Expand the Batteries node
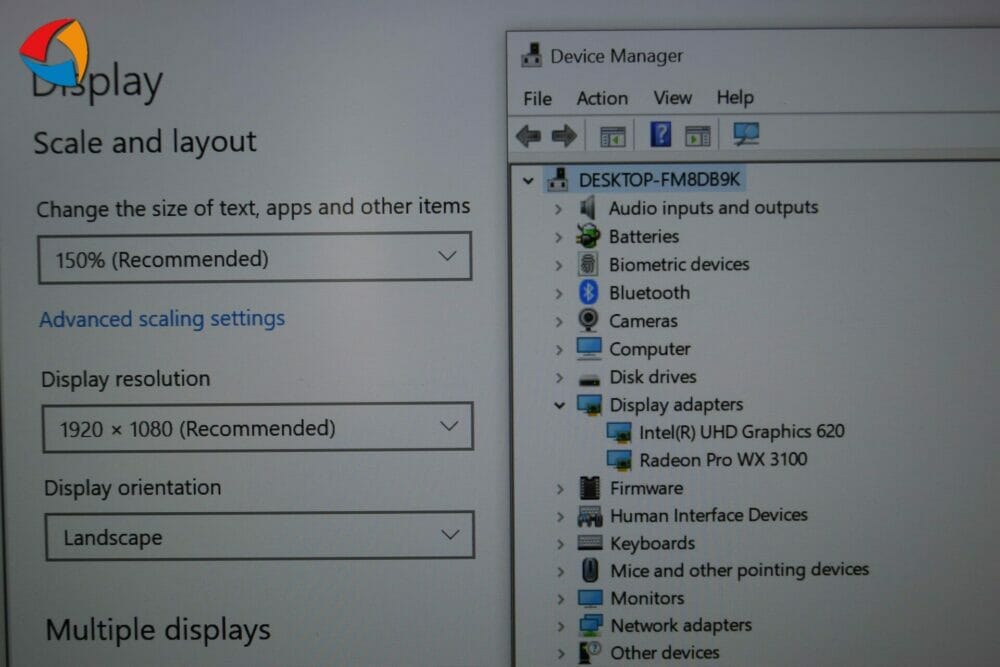The width and height of the screenshot is (1000, 667). tap(558, 237)
